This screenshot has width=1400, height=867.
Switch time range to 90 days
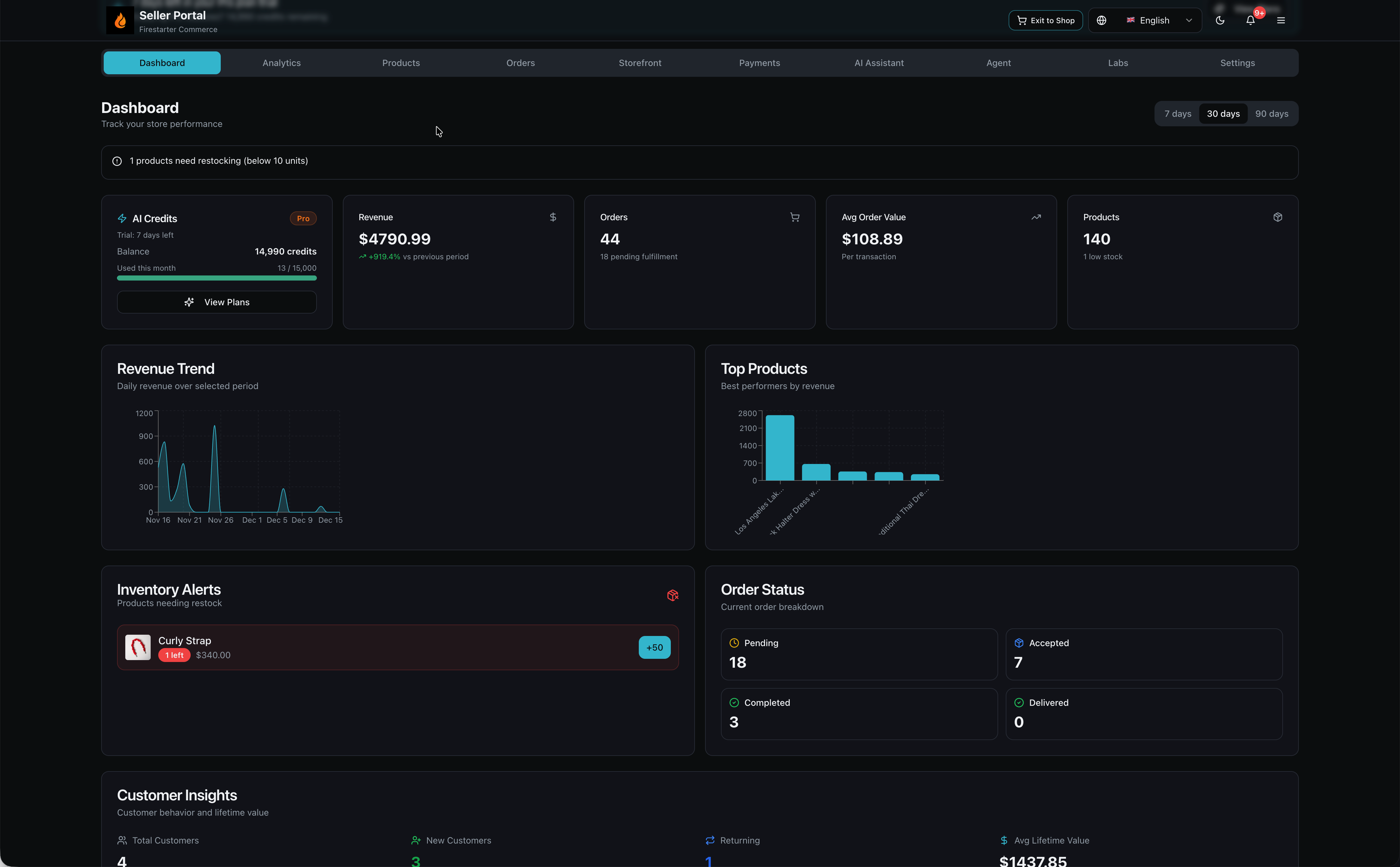pyautogui.click(x=1271, y=114)
